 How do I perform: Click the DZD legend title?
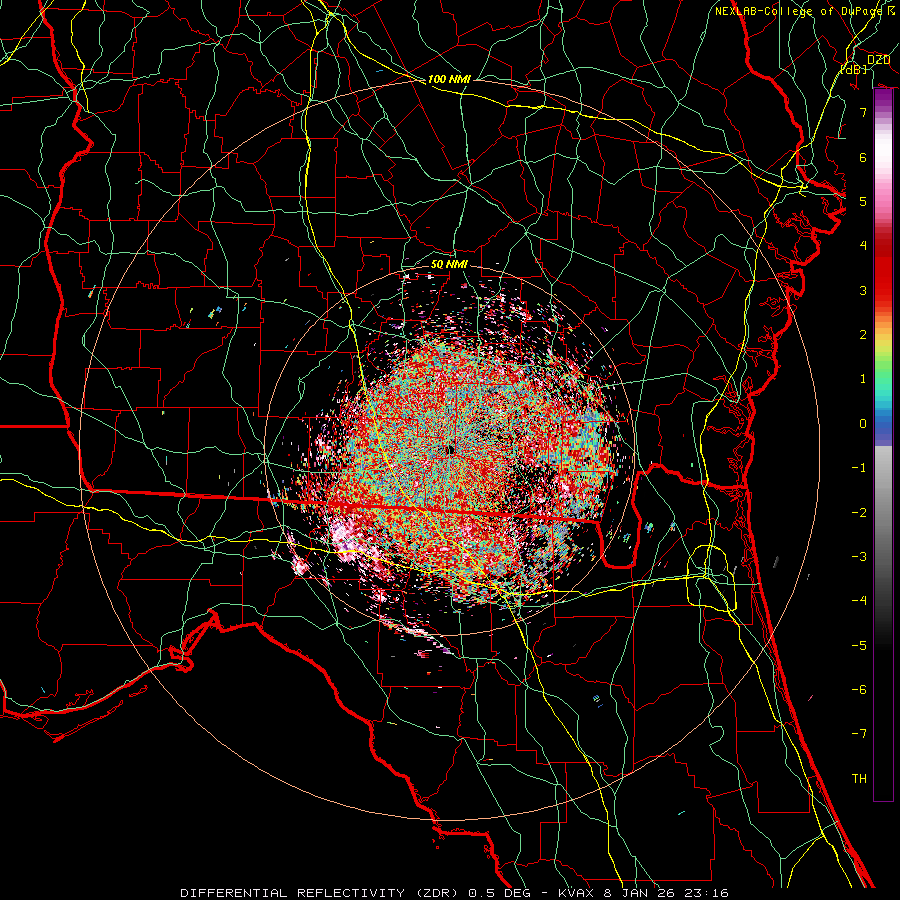(878, 60)
